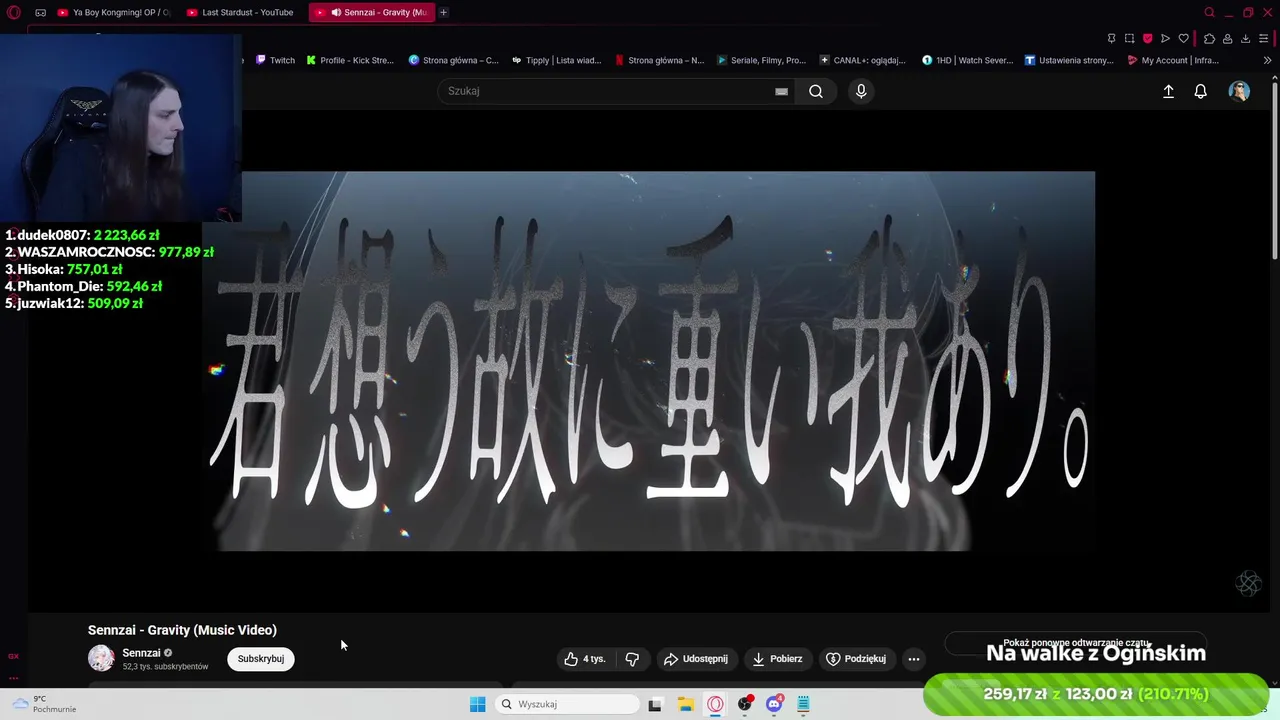Click the Pobierz download button
This screenshot has width=1280, height=720.
(x=778, y=658)
